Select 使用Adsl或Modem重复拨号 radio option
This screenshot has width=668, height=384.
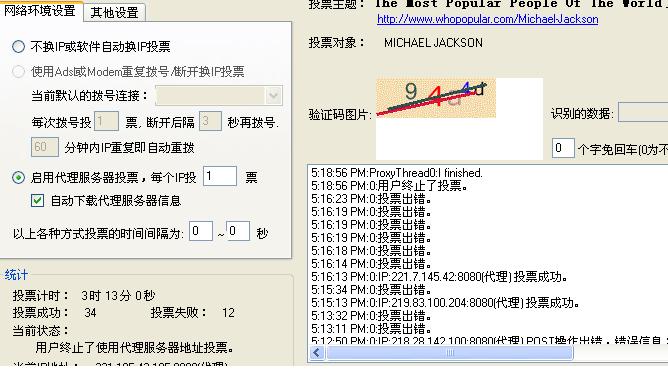[18, 71]
